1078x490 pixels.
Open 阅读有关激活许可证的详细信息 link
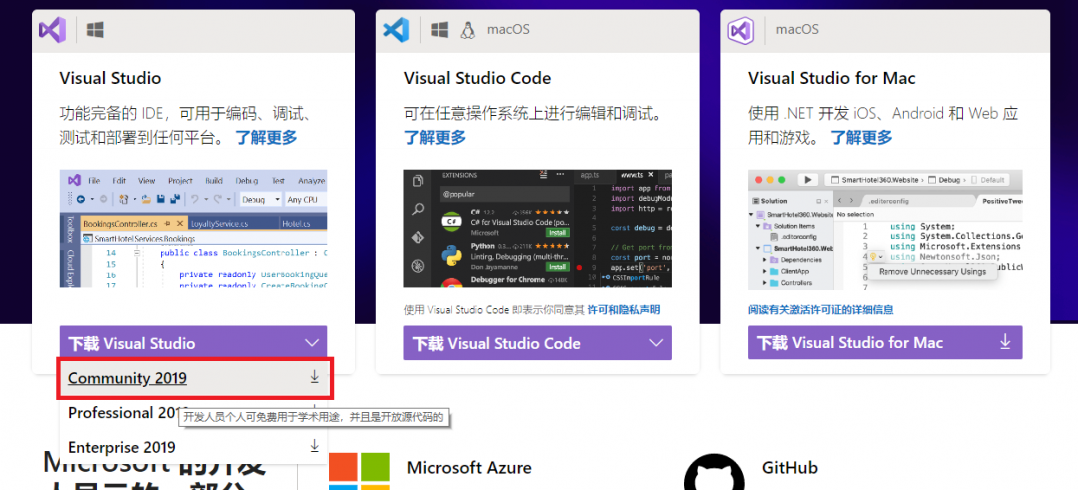pos(821,310)
